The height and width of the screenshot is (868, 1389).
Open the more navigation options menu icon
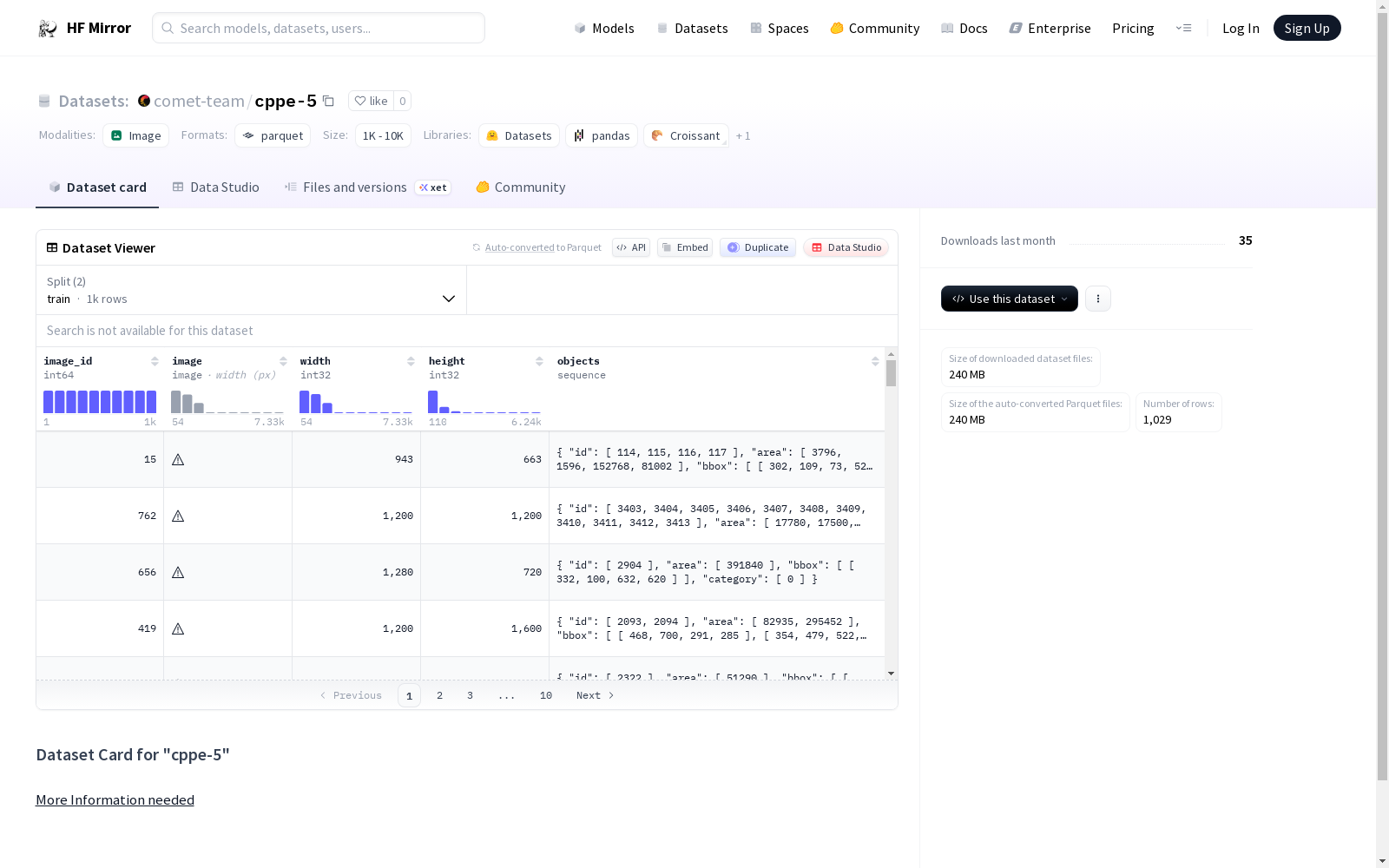point(1183,29)
